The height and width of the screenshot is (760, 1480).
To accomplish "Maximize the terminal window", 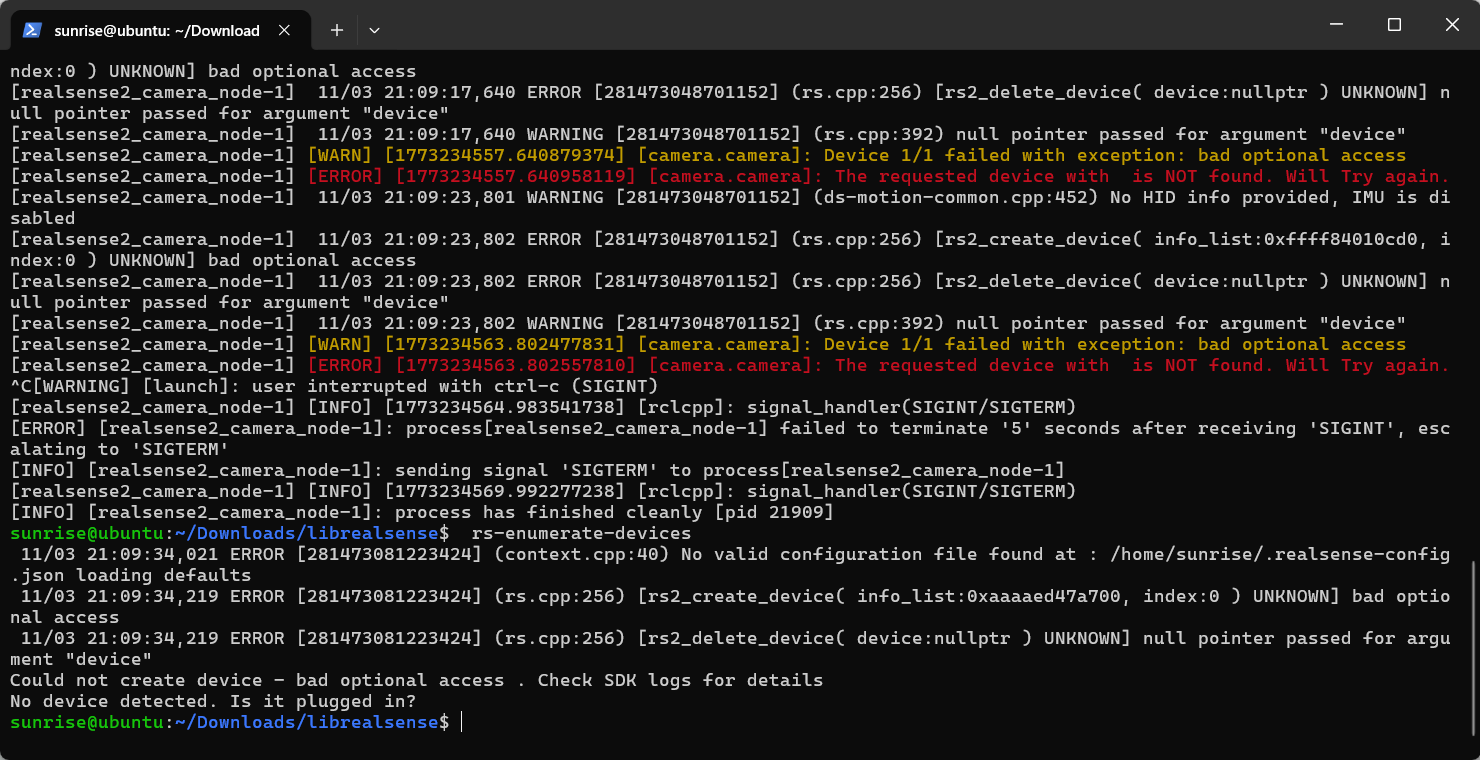I will tap(1394, 25).
